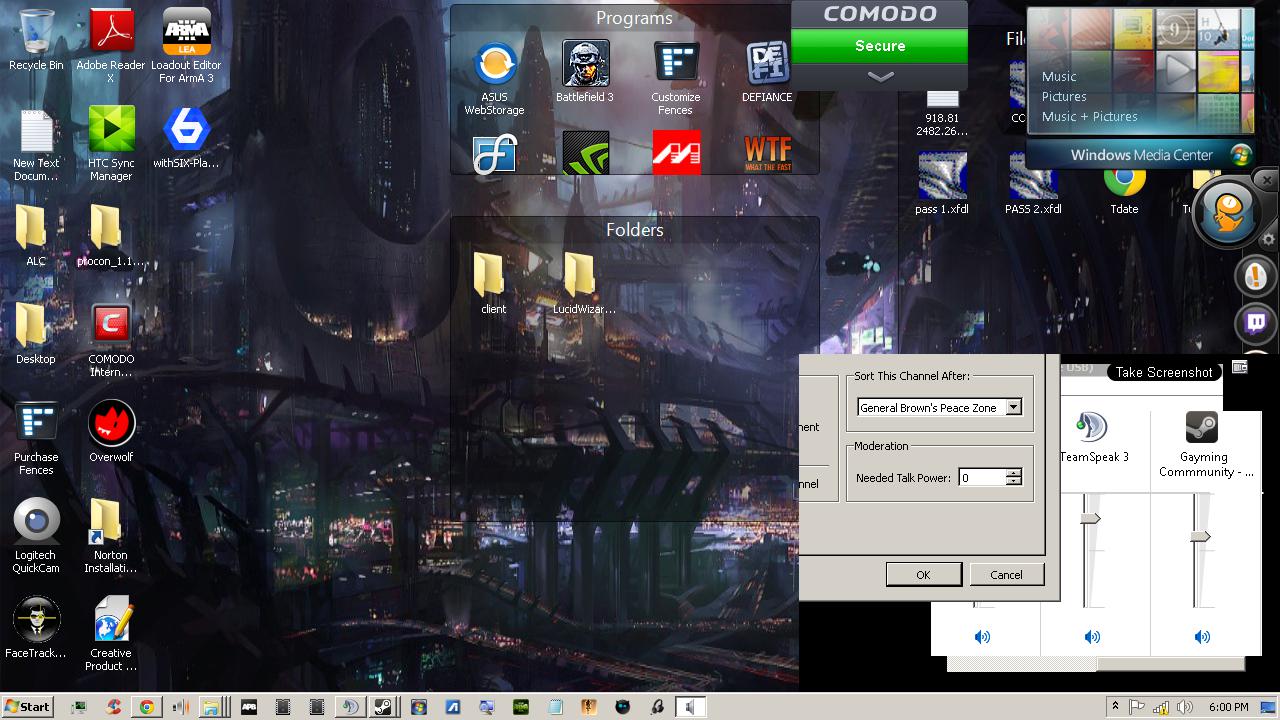
Task: Adjust the Gayming Community volume slider
Action: [1201, 537]
